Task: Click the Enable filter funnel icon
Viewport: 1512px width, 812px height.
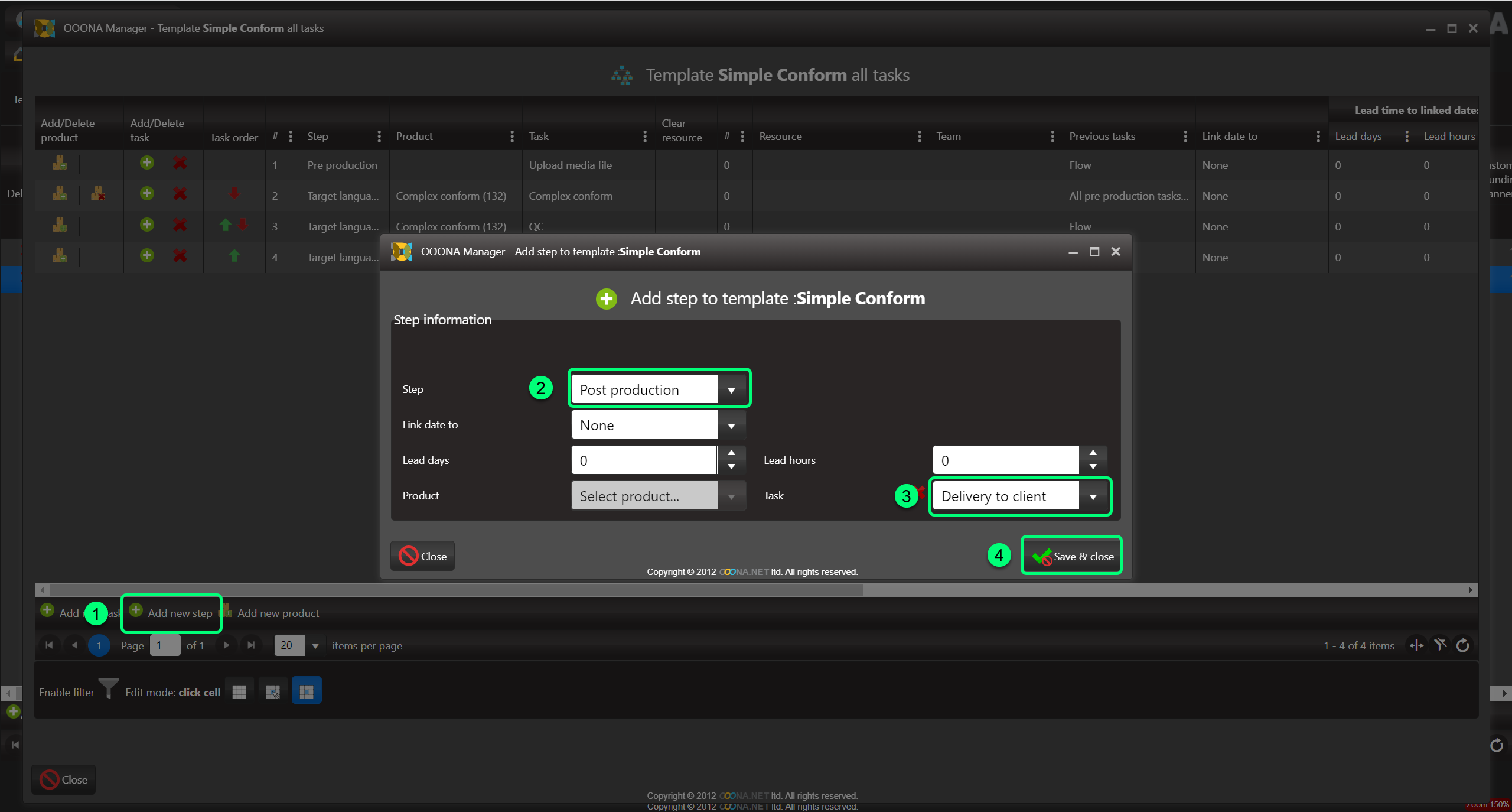Action: click(x=109, y=688)
